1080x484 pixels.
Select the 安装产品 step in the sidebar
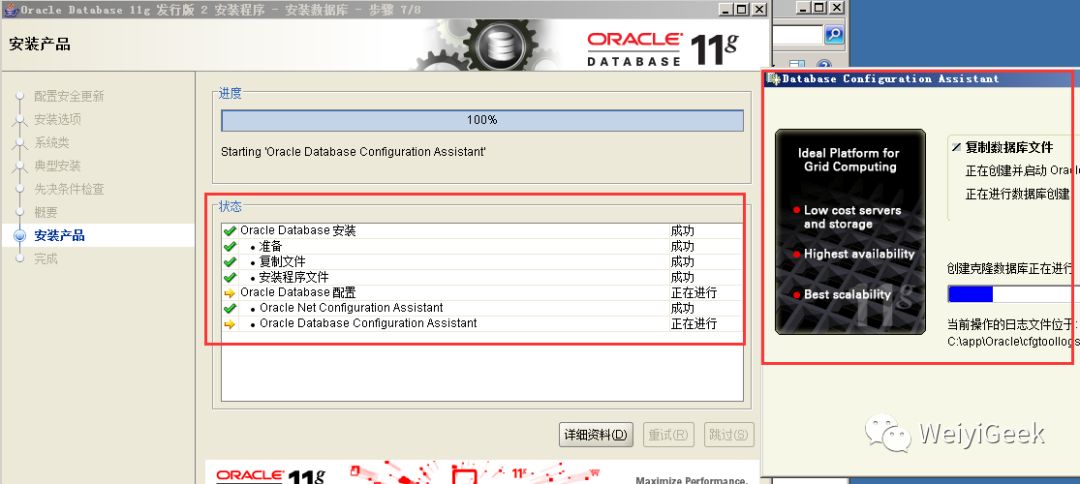[x=59, y=235]
